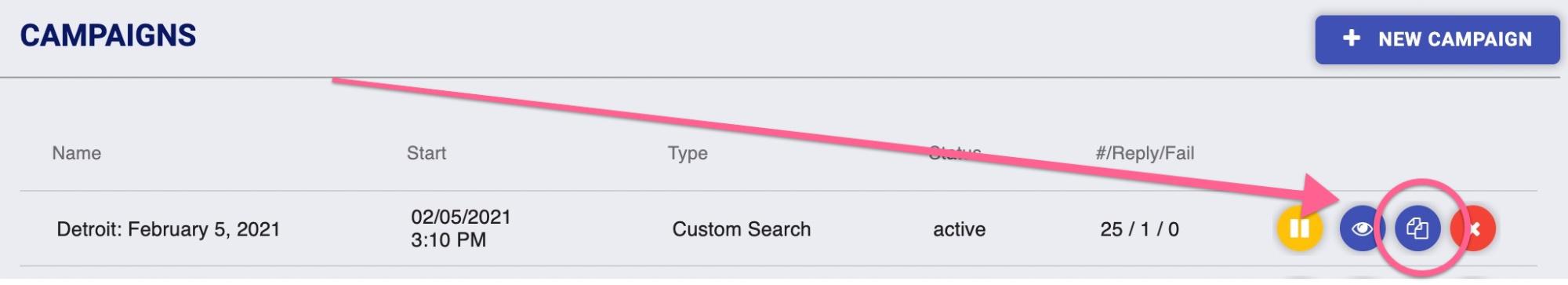1568x285 pixels.
Task: Open the Detroit: February 5, 2021 campaign
Action: coord(169,229)
